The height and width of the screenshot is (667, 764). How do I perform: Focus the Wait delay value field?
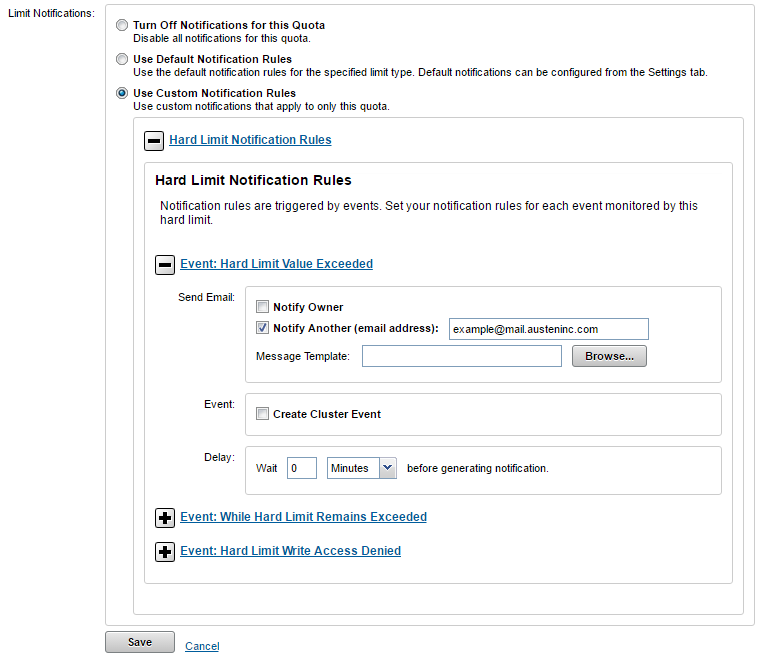[302, 468]
